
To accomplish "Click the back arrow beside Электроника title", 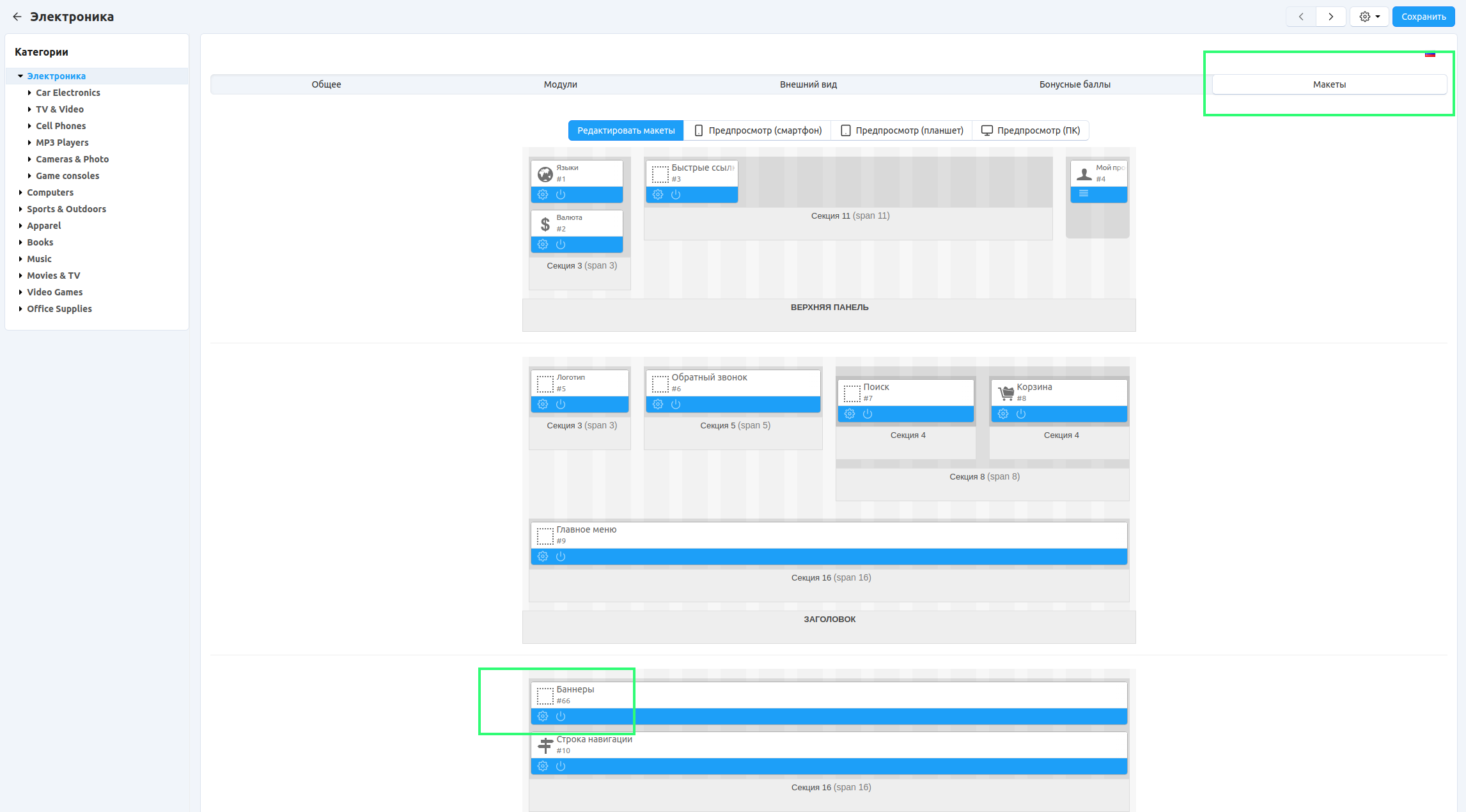I will tap(17, 17).
